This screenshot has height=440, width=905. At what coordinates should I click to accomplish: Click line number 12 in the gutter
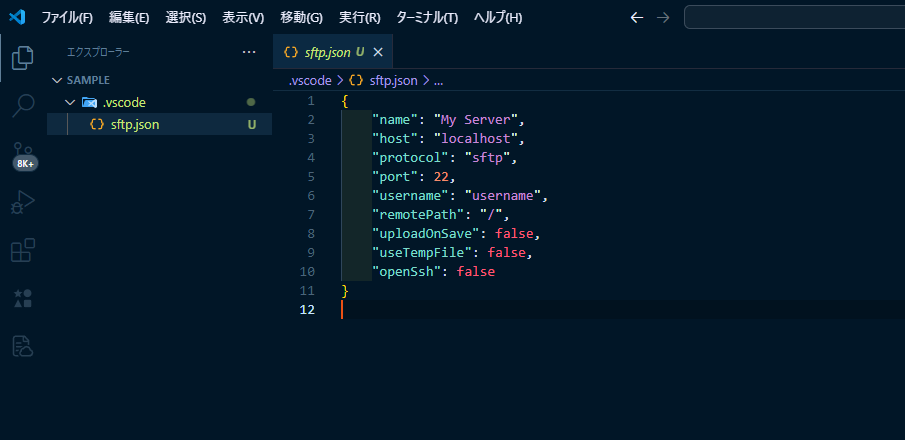308,310
